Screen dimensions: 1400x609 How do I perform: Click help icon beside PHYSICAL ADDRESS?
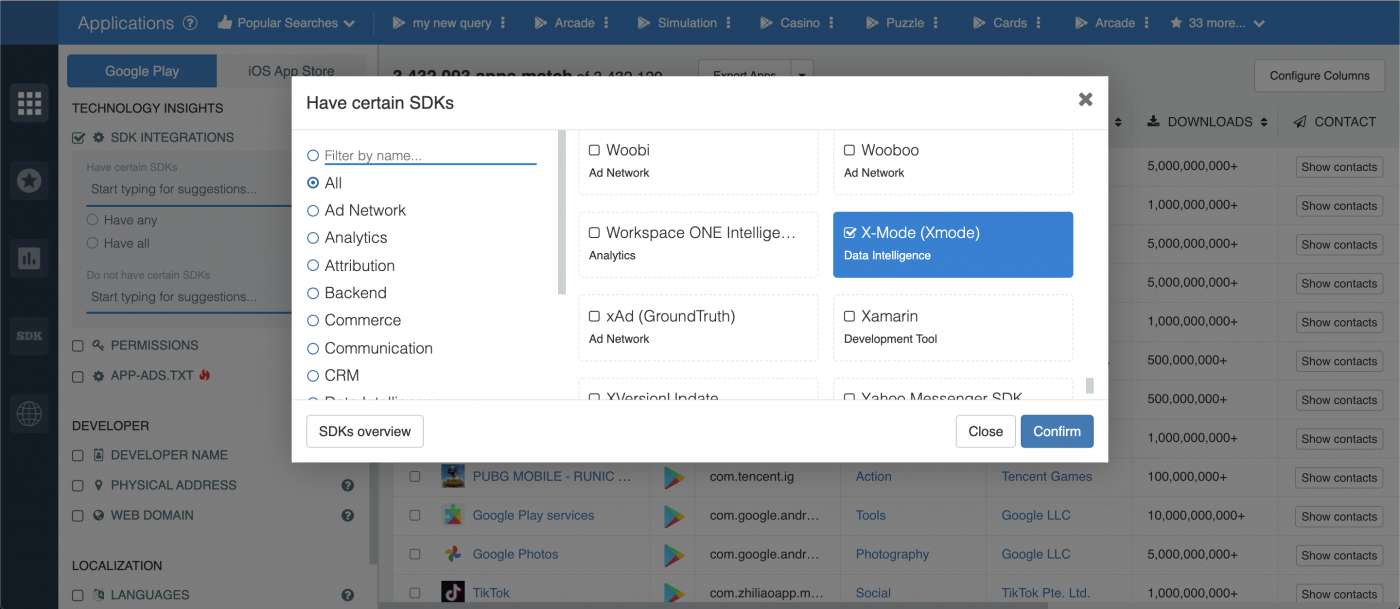(x=348, y=485)
